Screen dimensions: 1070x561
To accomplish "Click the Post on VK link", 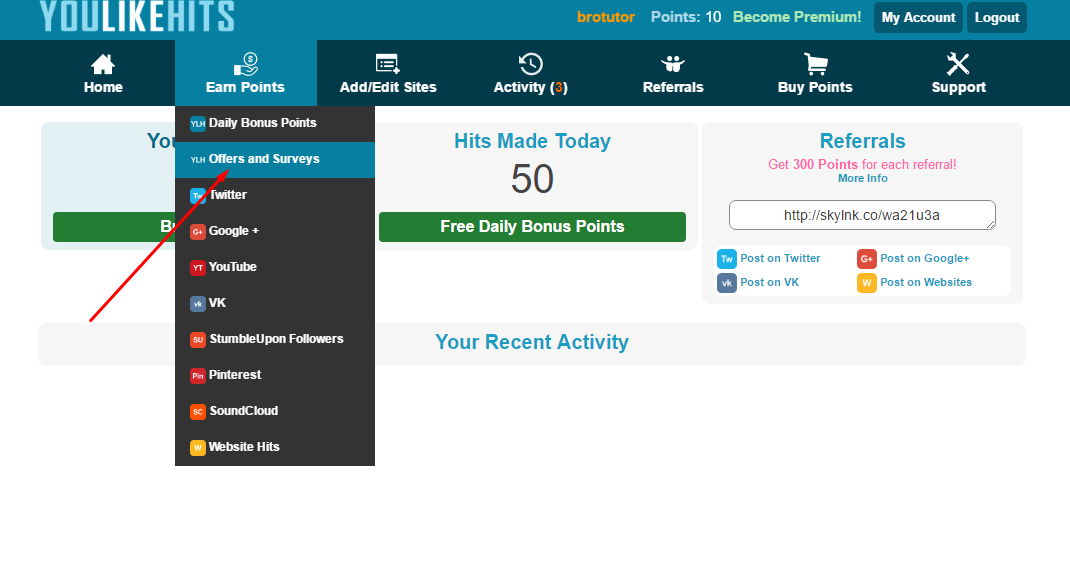I will tap(769, 283).
